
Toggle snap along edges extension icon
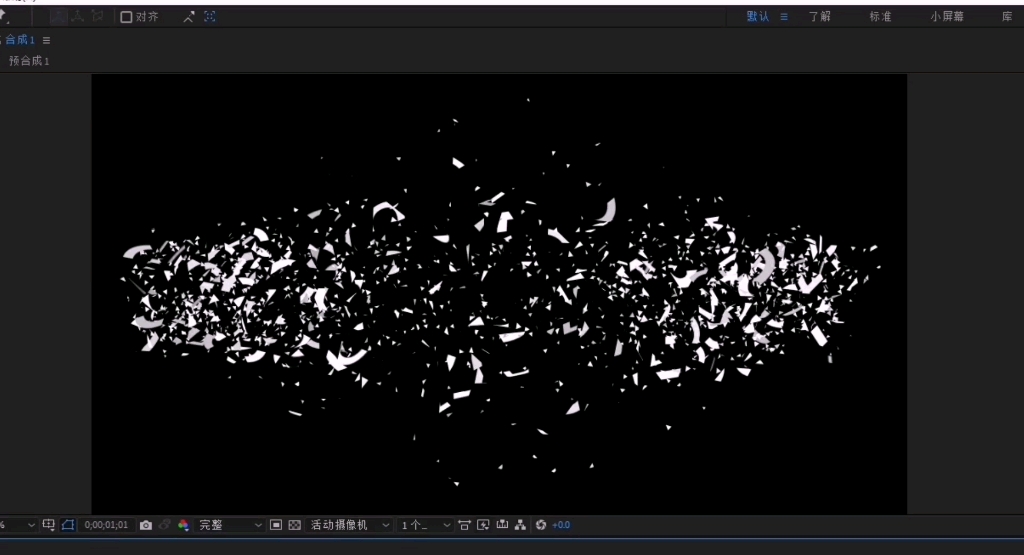(x=189, y=17)
